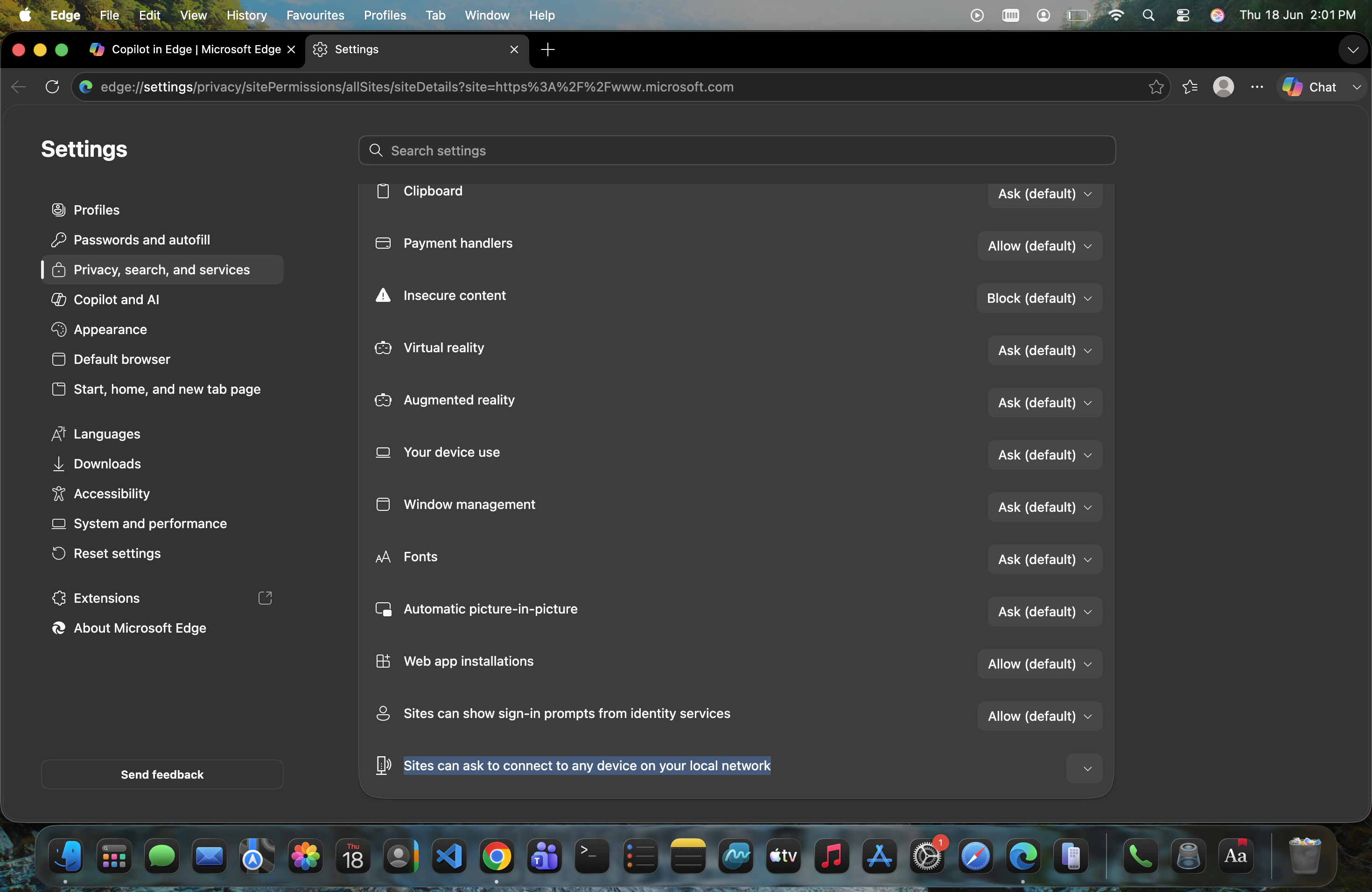Open Window management permission dropdown
The image size is (1372, 892).
(x=1044, y=508)
